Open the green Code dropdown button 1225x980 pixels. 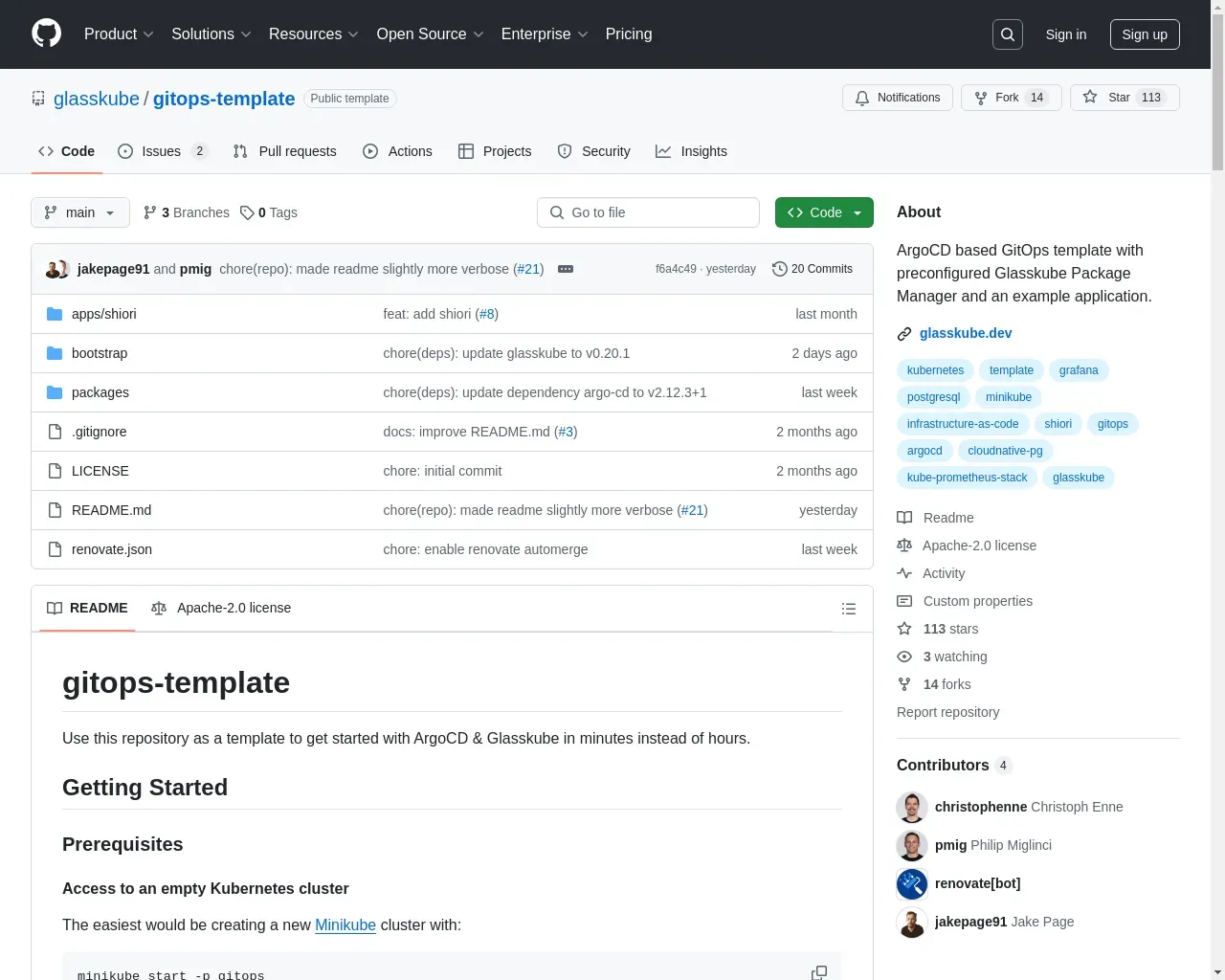point(824,212)
